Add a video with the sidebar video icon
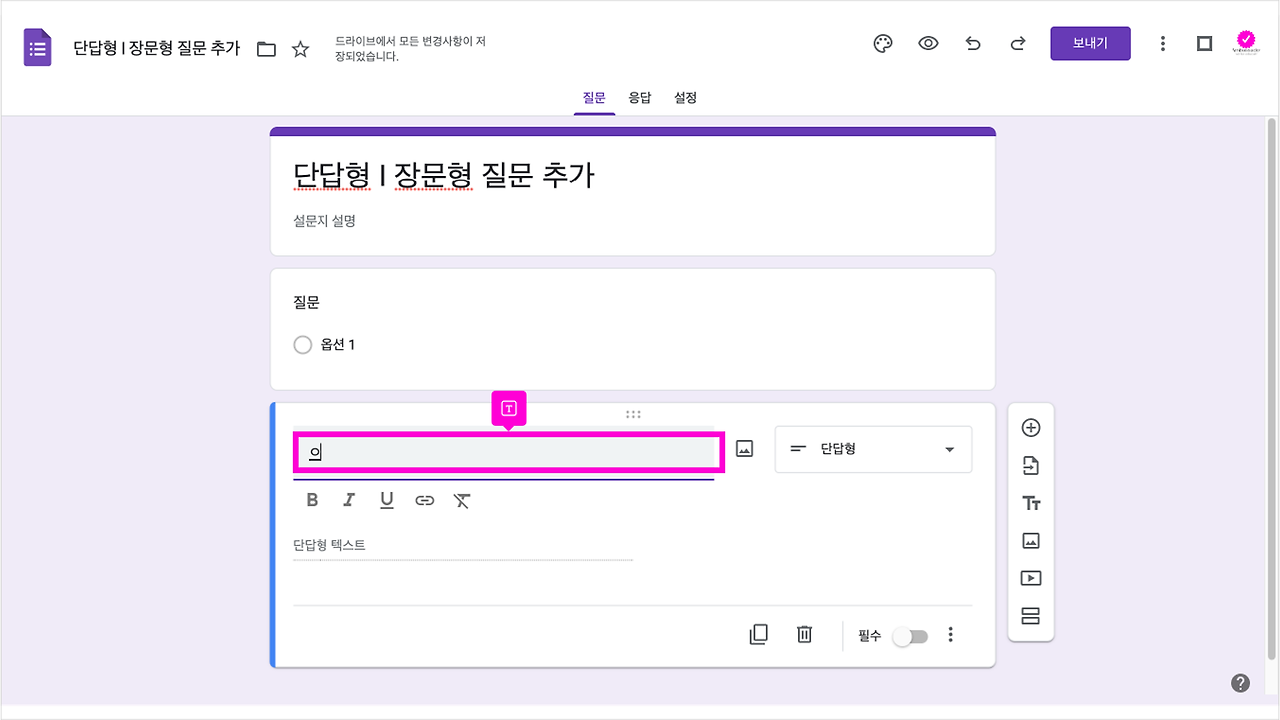Screen dimensions: 1280x720 click(1030, 578)
